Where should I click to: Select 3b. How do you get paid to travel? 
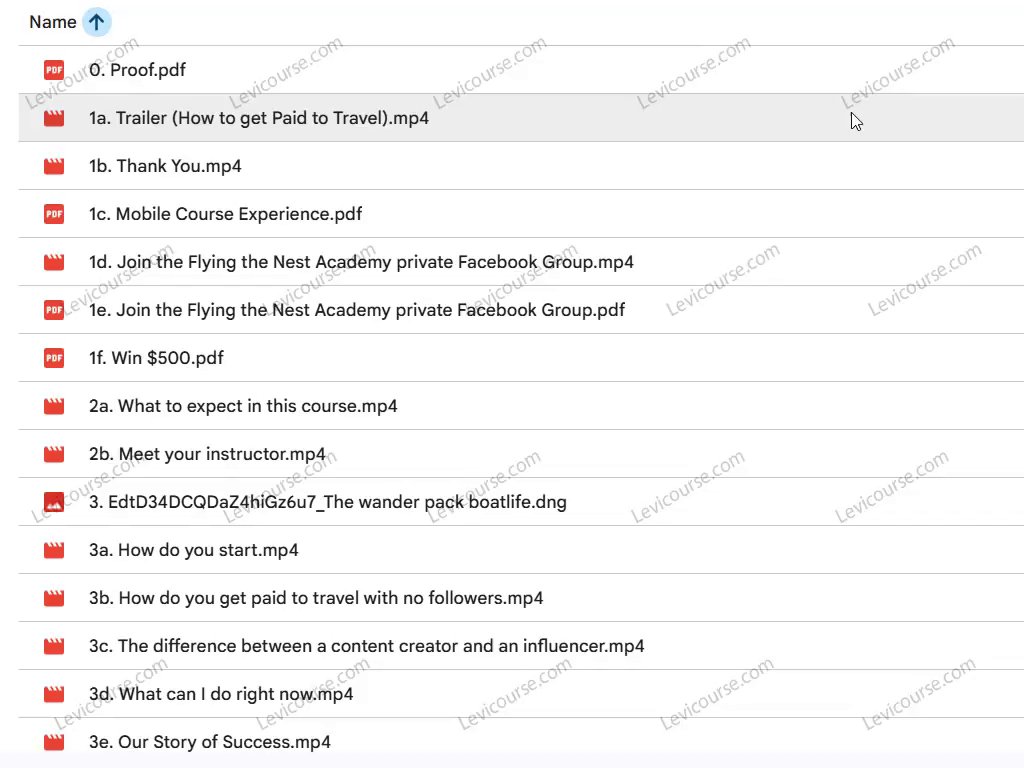click(x=316, y=598)
